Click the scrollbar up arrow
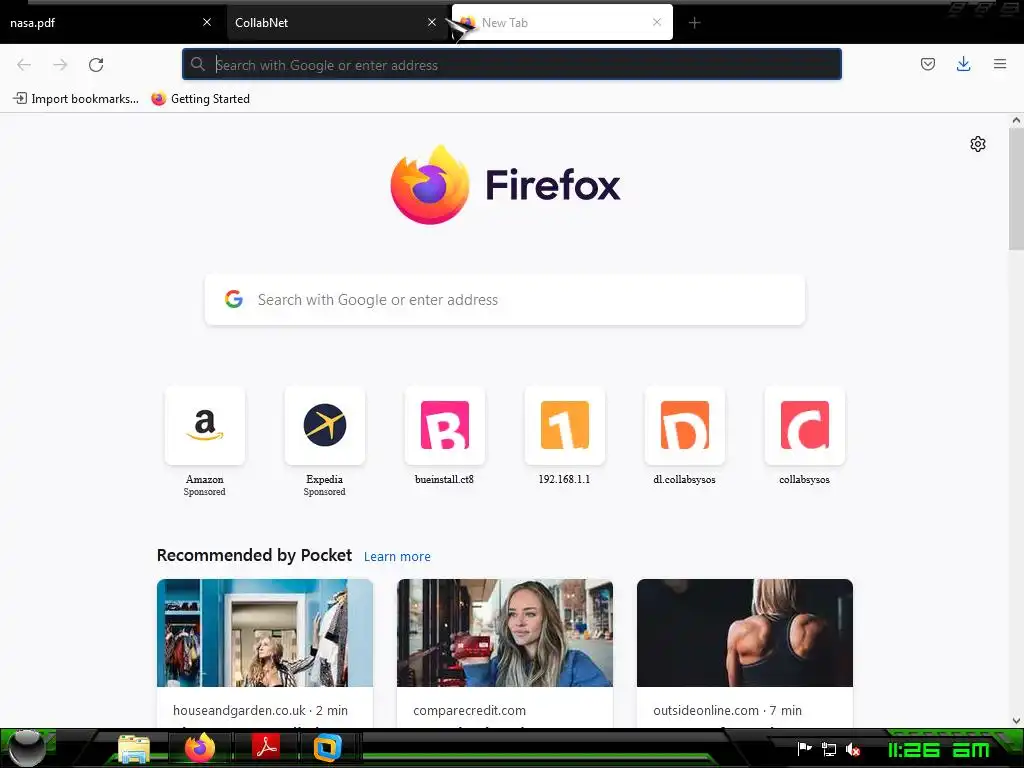 click(x=1016, y=120)
